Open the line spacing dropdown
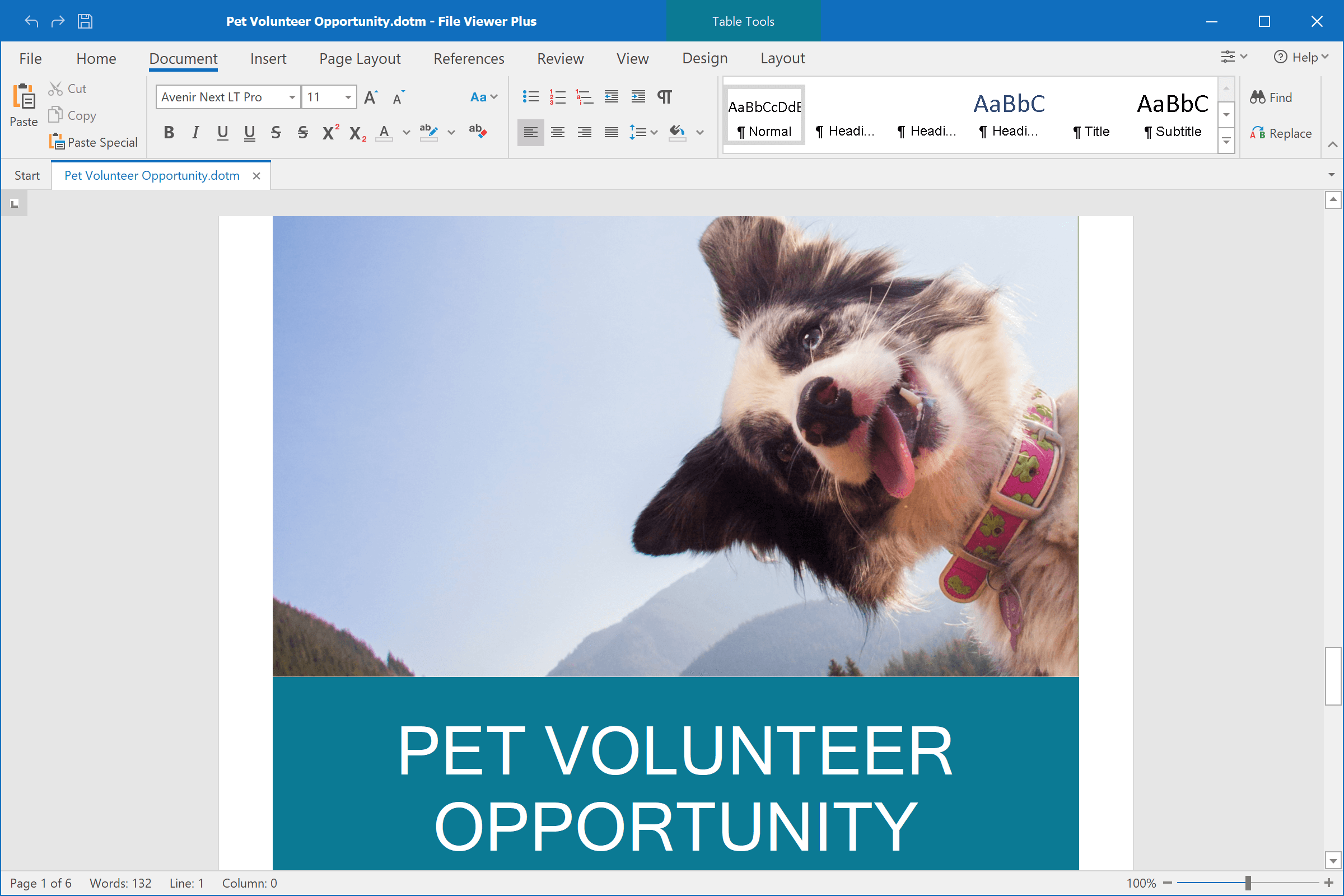This screenshot has width=1344, height=896. 653,132
